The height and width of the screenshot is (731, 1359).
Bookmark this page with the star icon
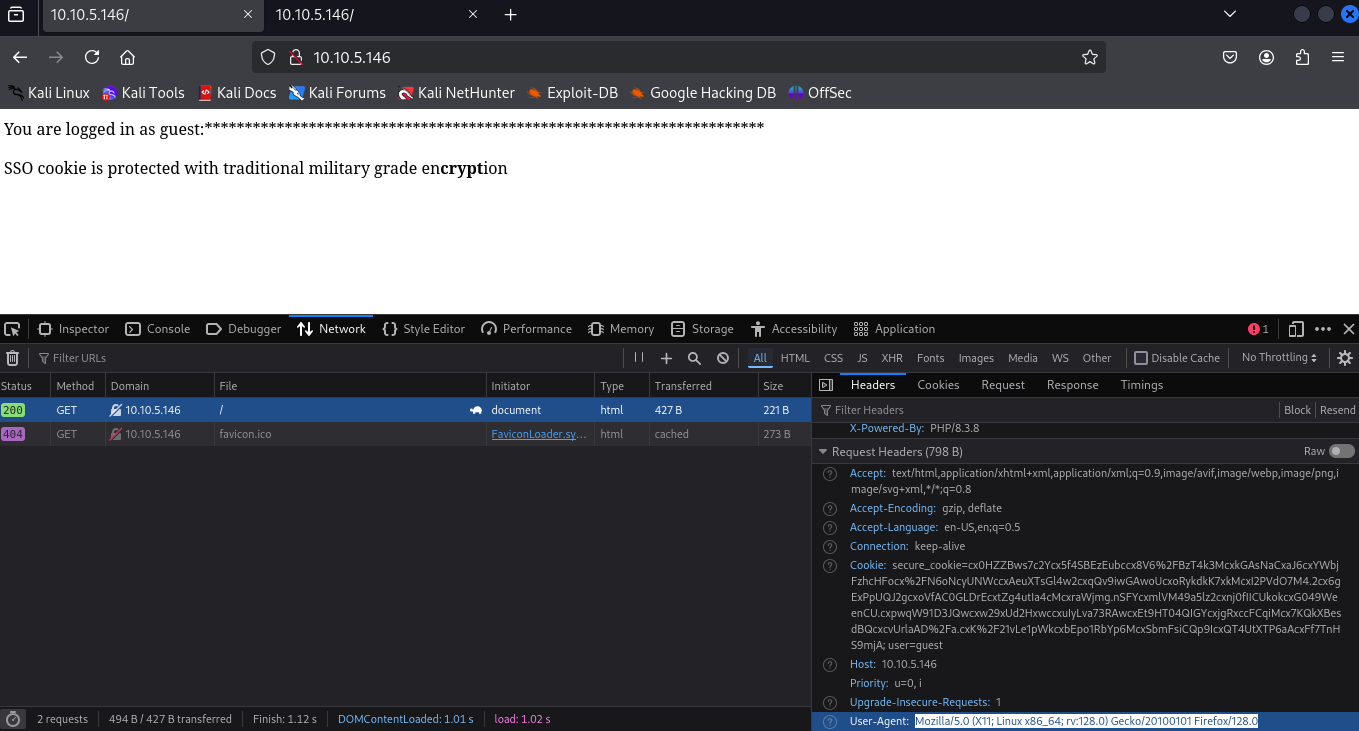pos(1090,57)
